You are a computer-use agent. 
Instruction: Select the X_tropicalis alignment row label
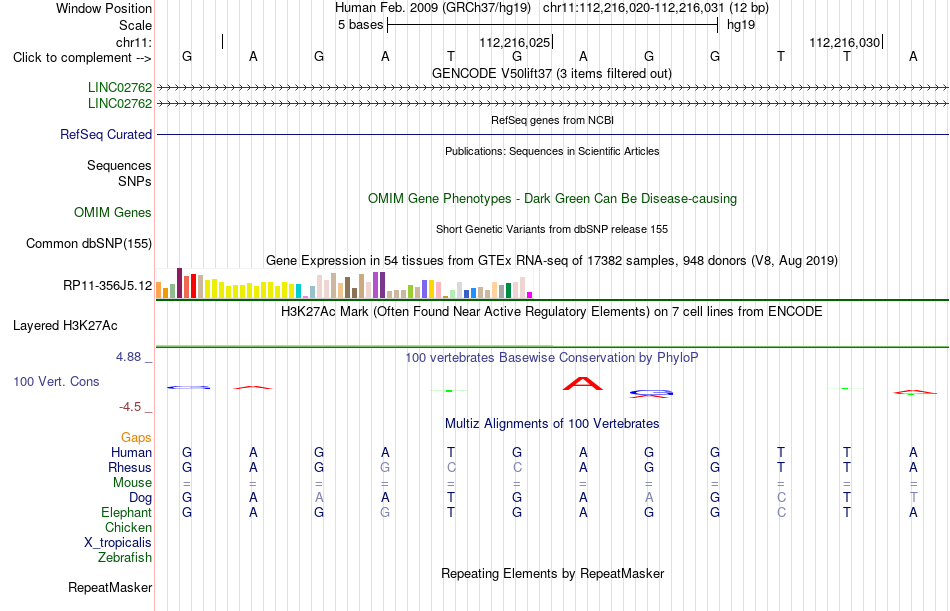tap(118, 543)
